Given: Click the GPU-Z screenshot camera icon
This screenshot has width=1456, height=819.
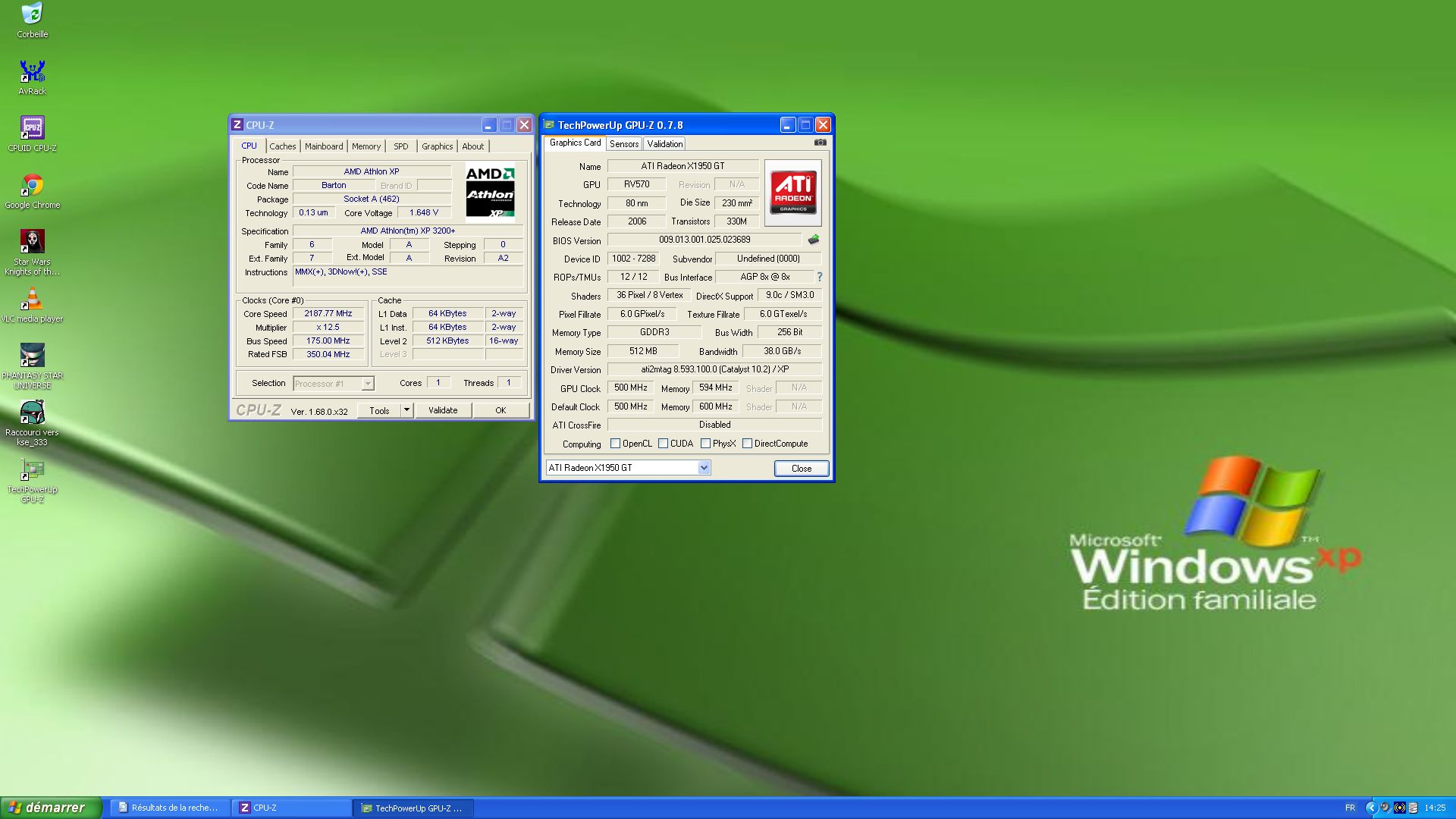Looking at the screenshot, I should (820, 143).
